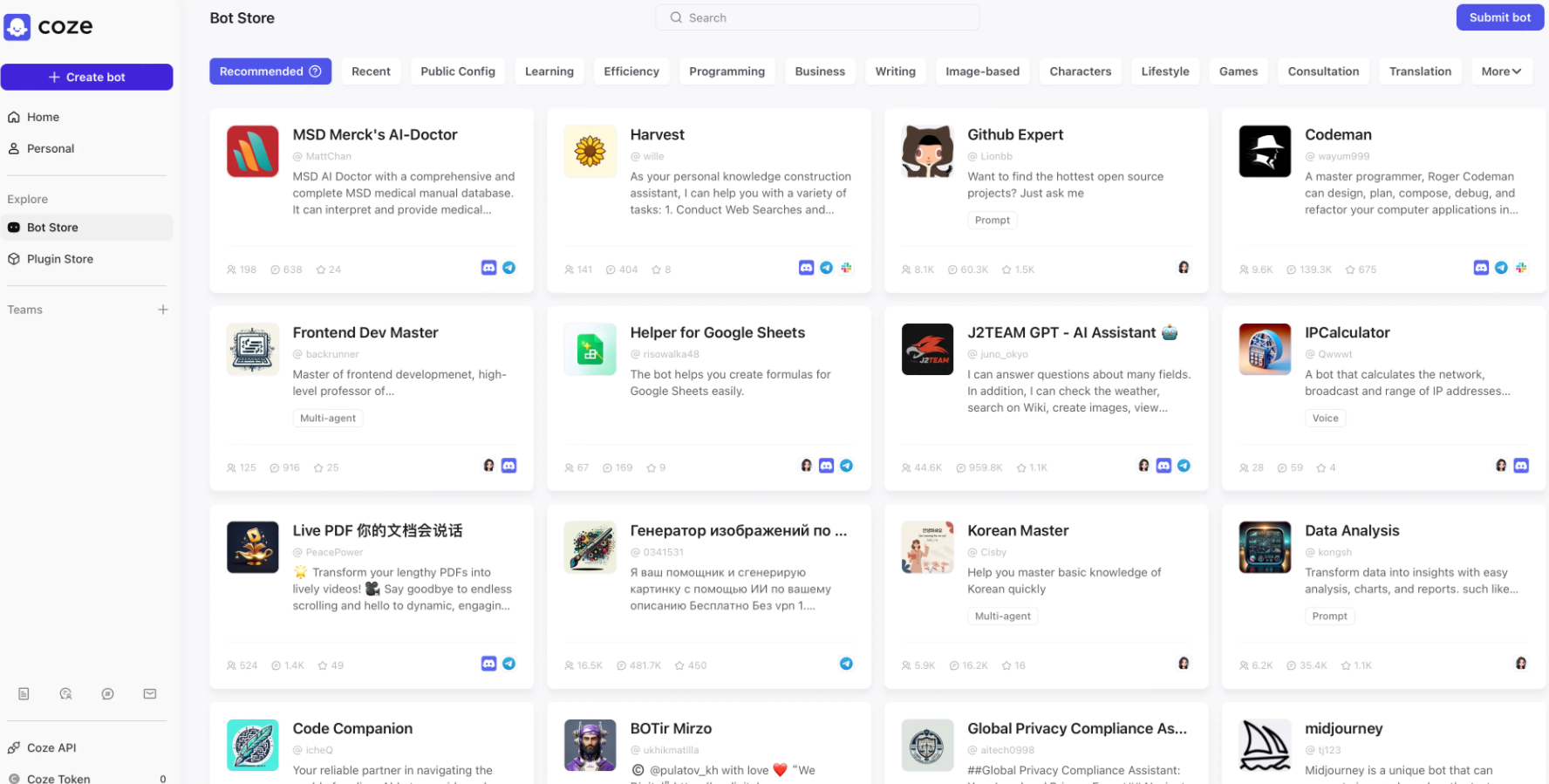Switch to the Public Config tab

point(458,72)
